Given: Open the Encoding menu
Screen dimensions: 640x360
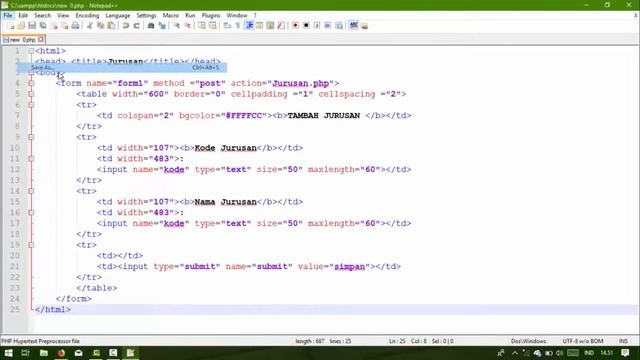Looking at the screenshot, I should [x=87, y=16].
